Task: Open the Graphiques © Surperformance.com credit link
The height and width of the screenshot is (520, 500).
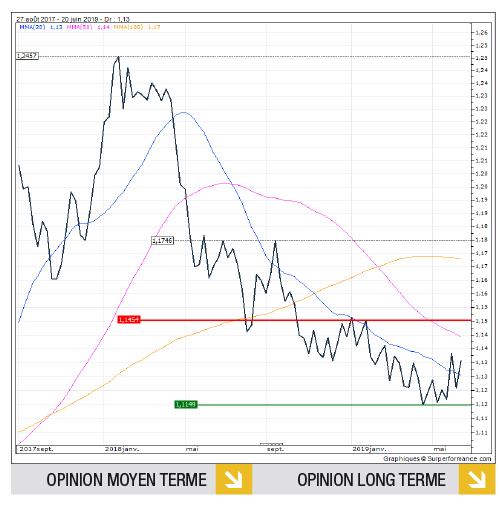Action: click(437, 459)
